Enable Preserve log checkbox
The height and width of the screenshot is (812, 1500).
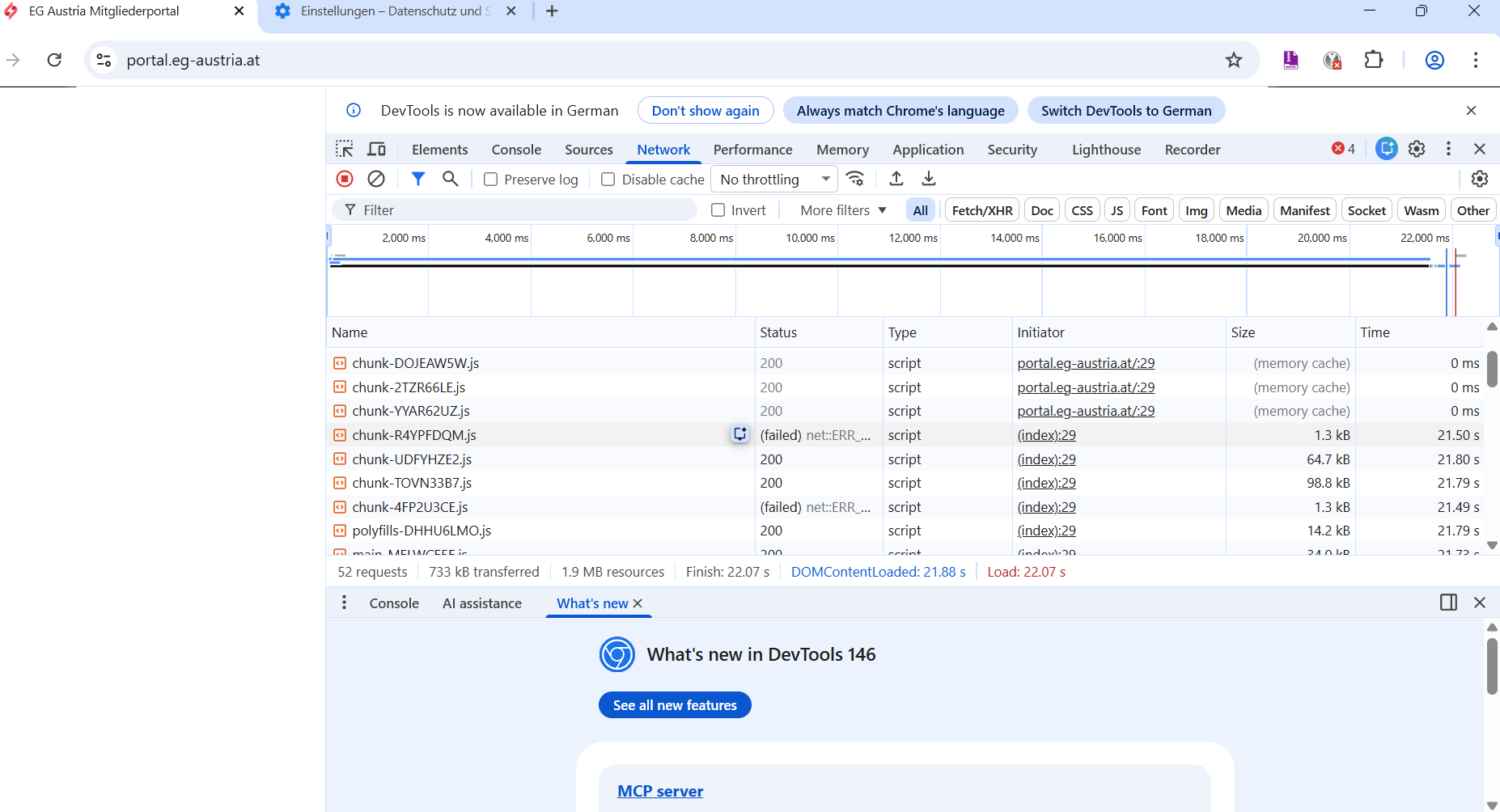(x=490, y=180)
